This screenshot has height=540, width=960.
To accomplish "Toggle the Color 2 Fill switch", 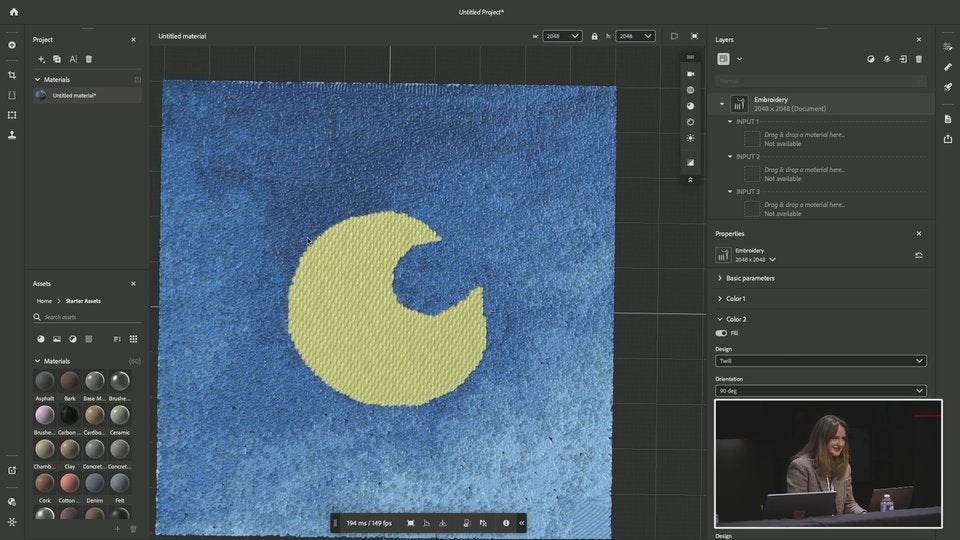I will (x=721, y=334).
